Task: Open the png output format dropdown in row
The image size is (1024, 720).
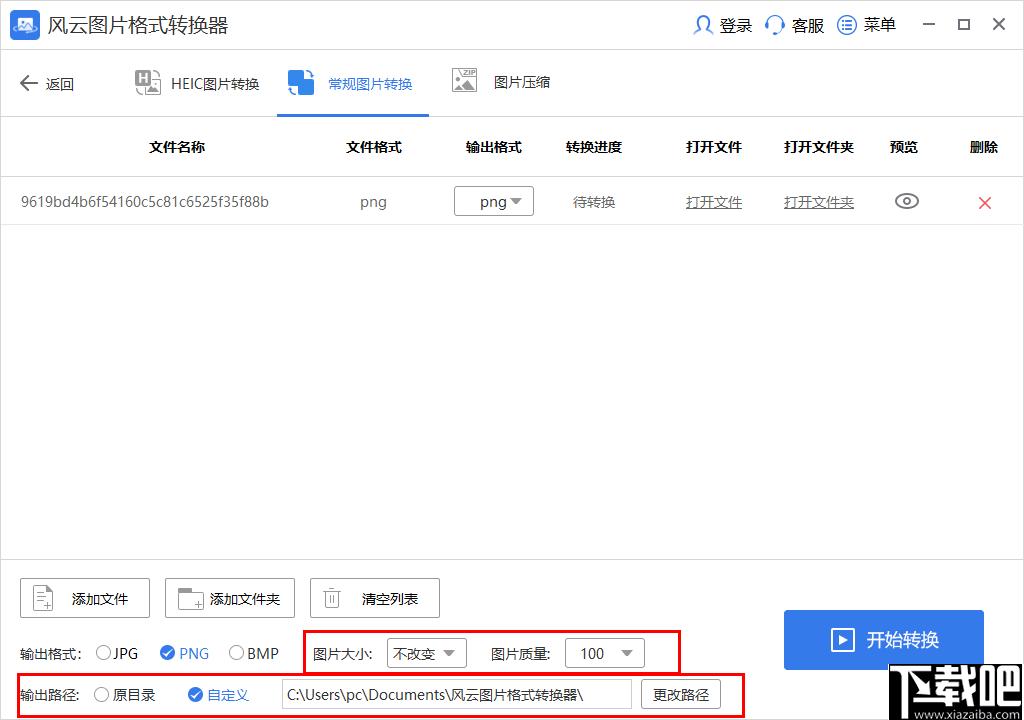Action: click(494, 201)
